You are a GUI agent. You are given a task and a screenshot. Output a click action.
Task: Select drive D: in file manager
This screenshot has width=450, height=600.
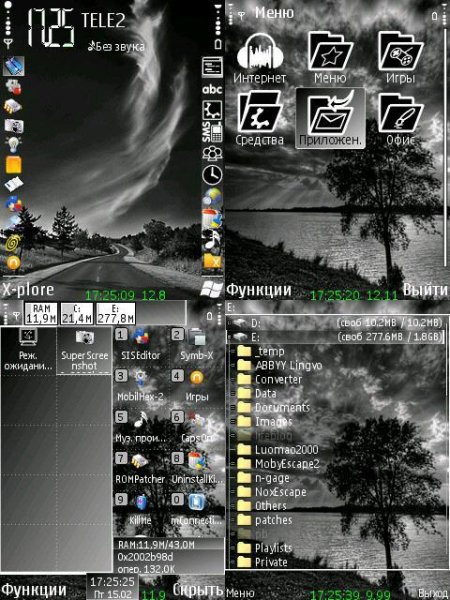[336, 323]
